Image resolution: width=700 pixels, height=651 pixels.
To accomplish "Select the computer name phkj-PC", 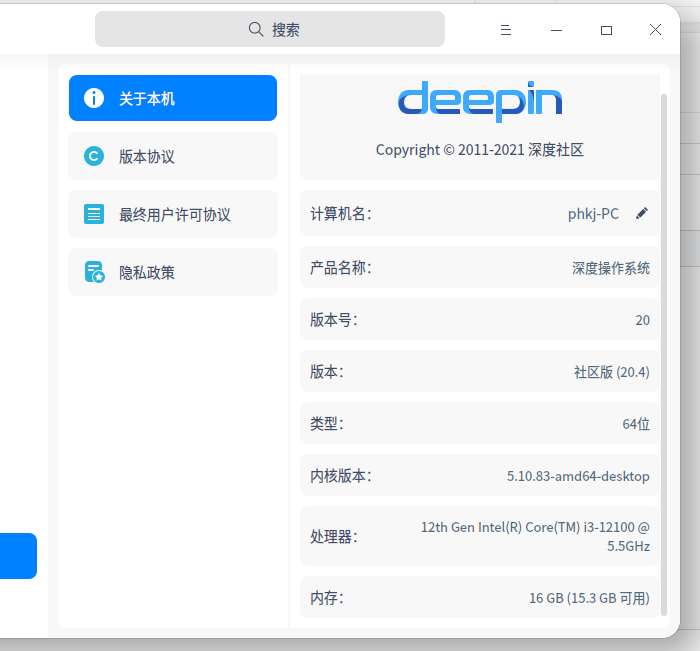I will 593,214.
